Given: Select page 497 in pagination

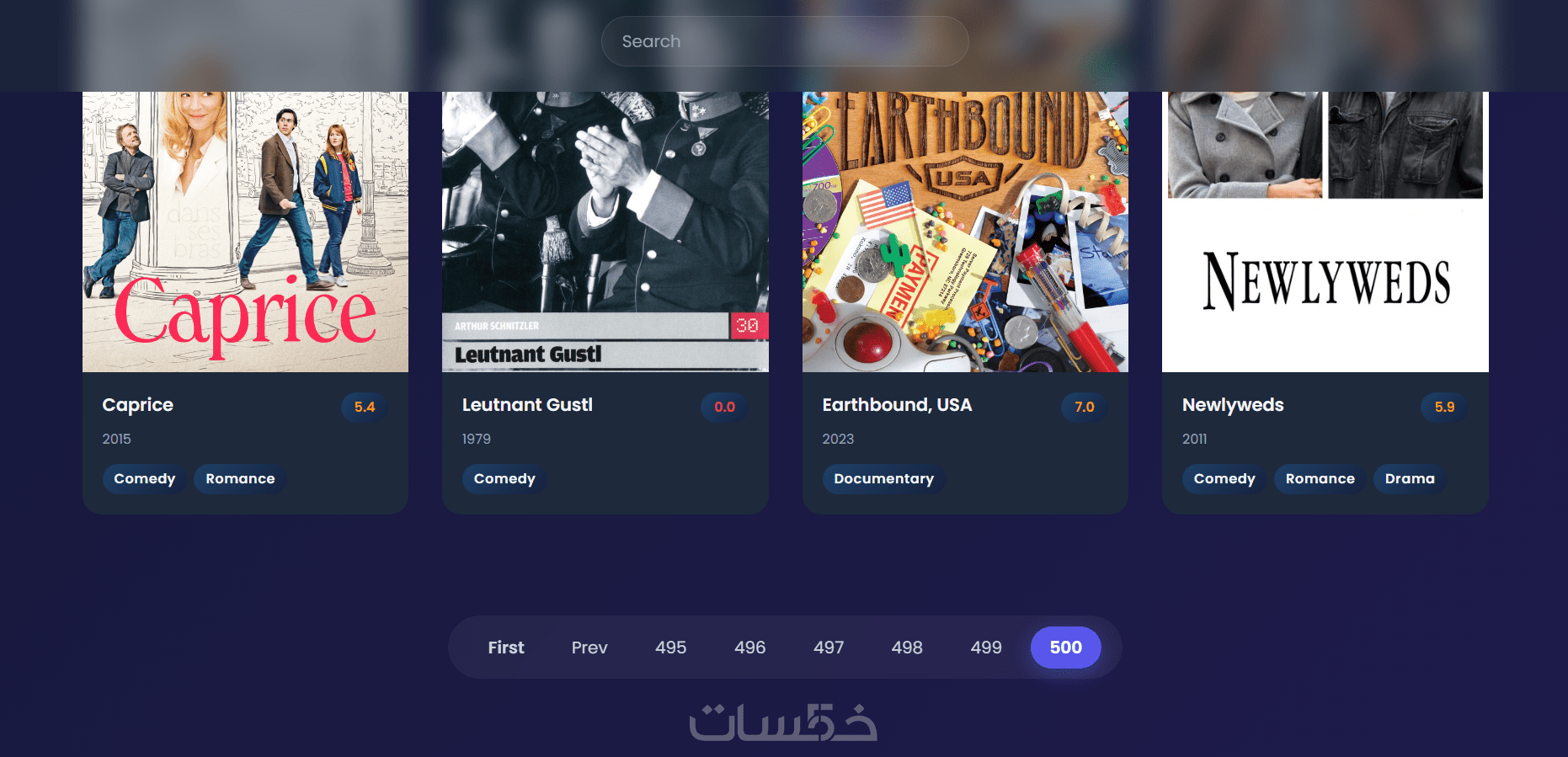Looking at the screenshot, I should 829,648.
